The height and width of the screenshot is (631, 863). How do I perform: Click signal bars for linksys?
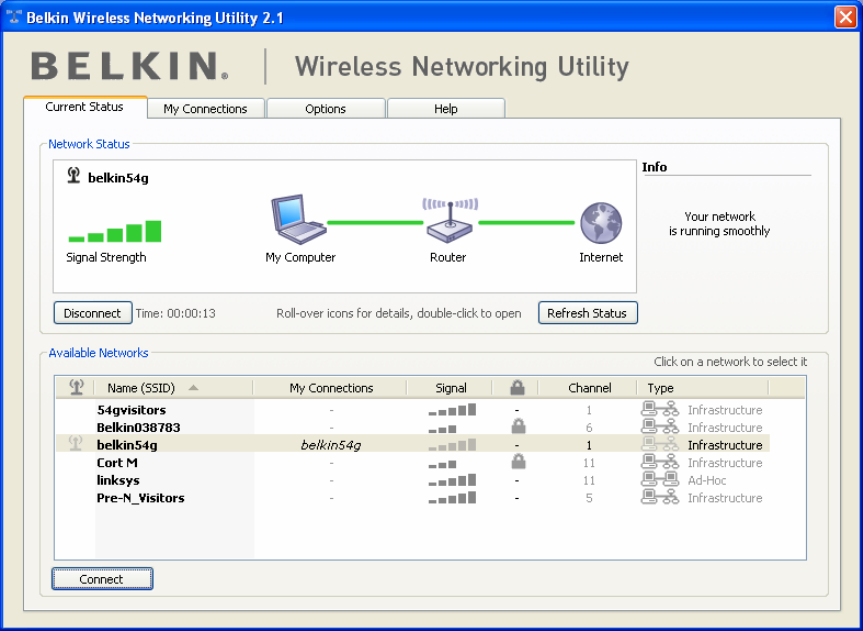pos(452,480)
